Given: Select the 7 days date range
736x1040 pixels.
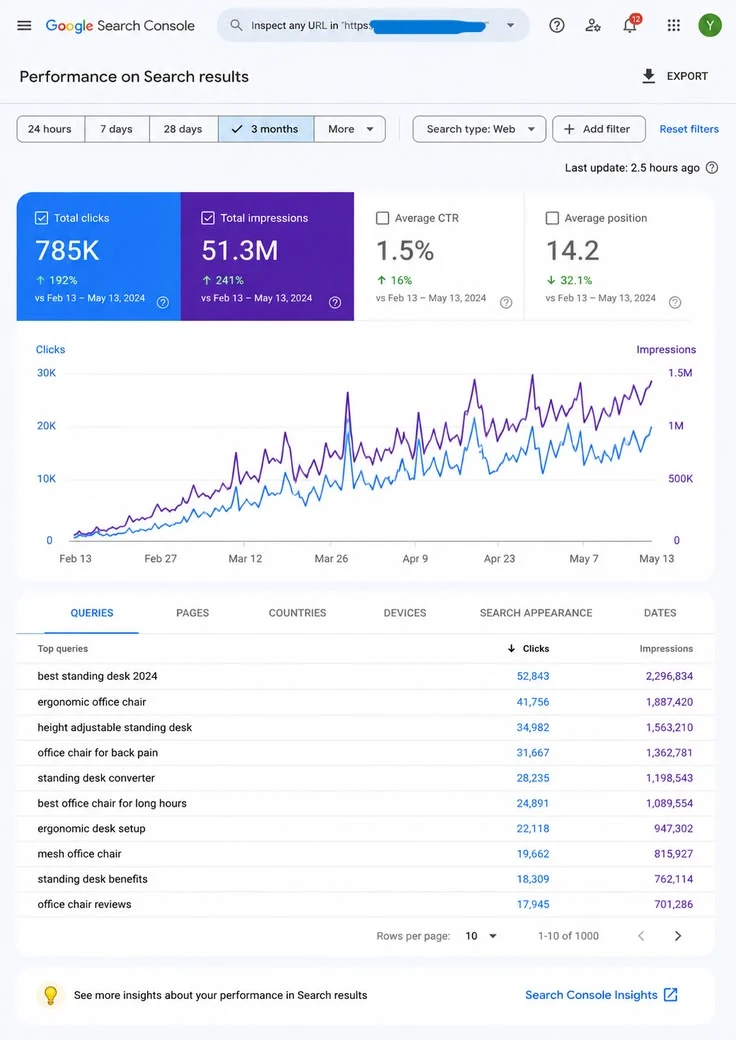Looking at the screenshot, I should 117,129.
